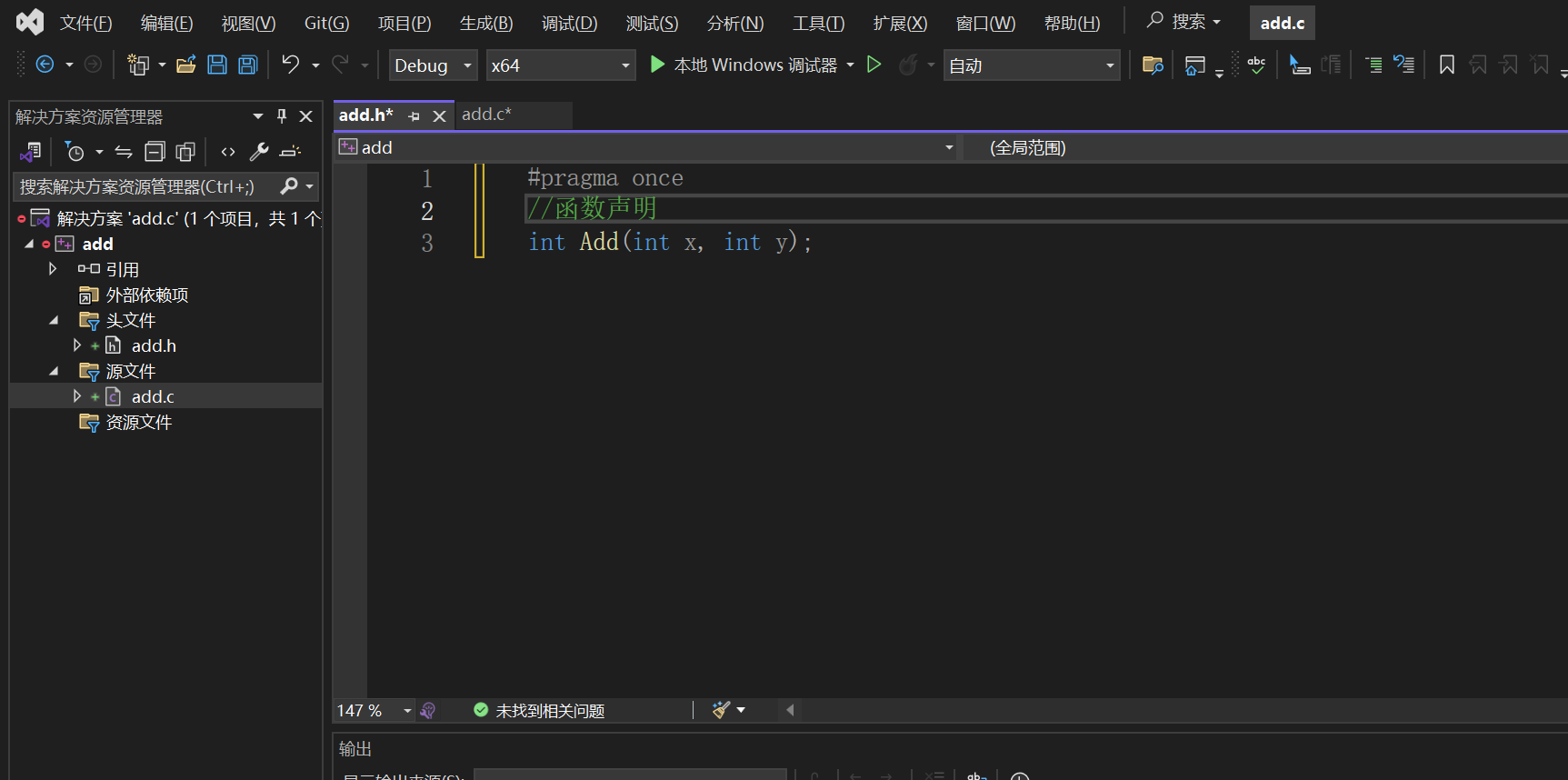Collapse the 源文件 folder
This screenshot has height=780, width=1568.
[x=54, y=371]
